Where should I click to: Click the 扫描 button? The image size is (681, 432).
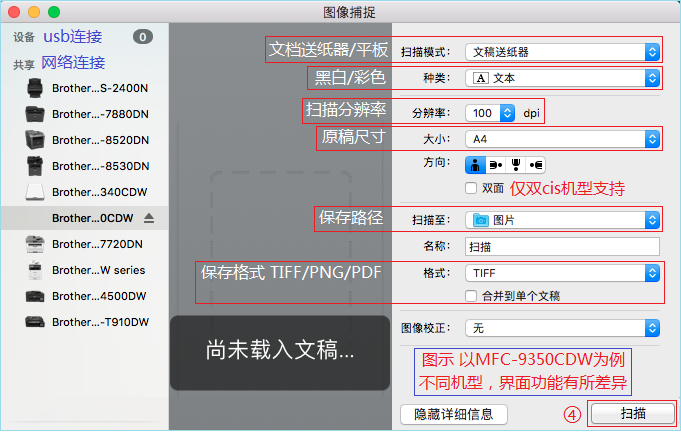point(633,413)
